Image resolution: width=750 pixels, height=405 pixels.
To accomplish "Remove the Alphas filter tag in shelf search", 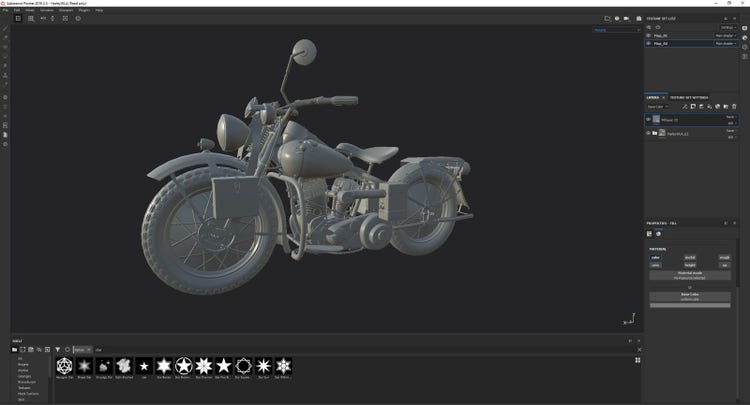I will (88, 350).
